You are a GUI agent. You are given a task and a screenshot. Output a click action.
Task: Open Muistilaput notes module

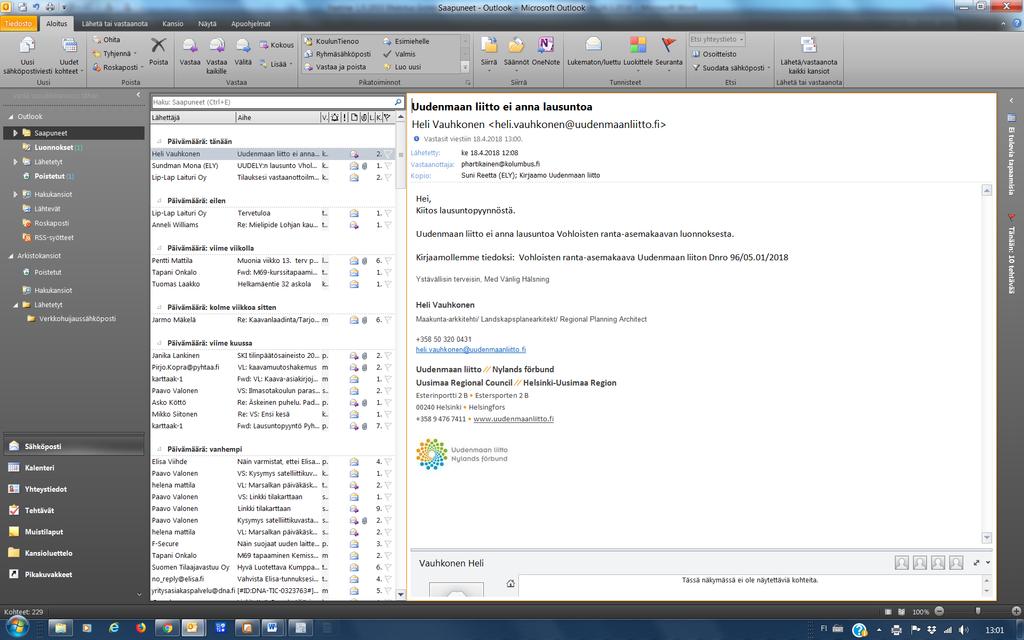click(73, 532)
